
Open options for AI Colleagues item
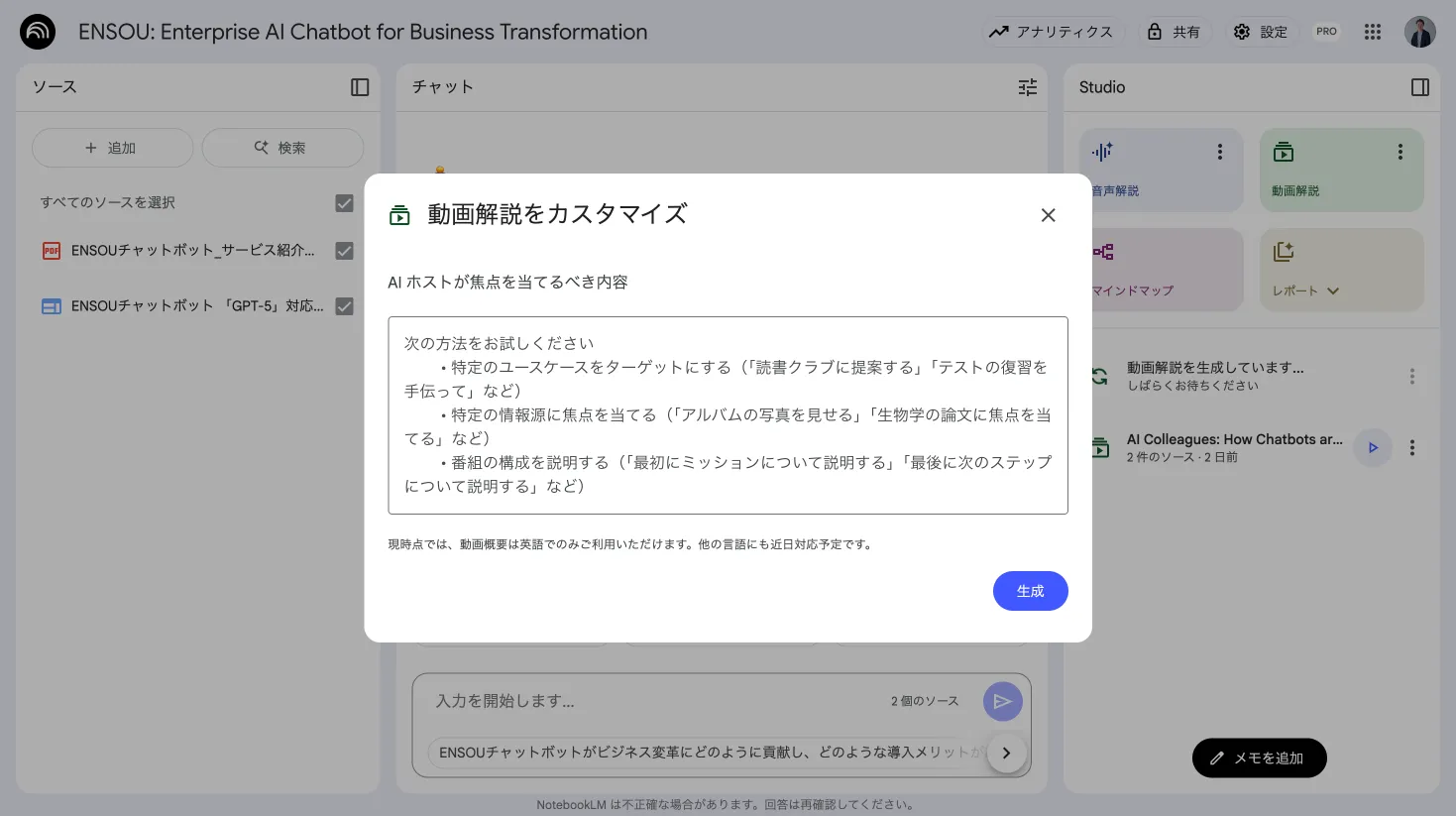[x=1412, y=448]
